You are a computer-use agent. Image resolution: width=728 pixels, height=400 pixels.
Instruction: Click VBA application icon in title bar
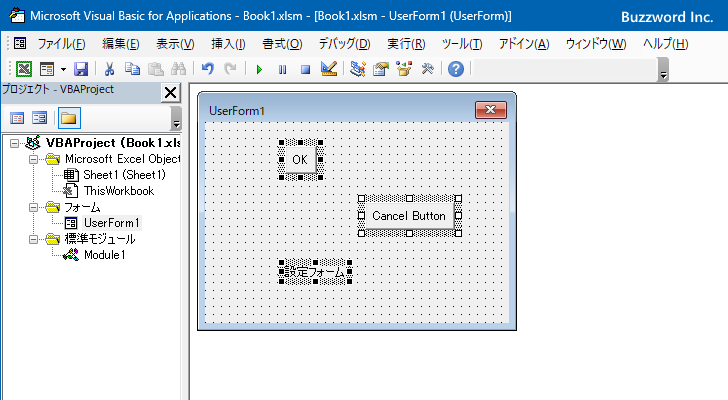17,16
